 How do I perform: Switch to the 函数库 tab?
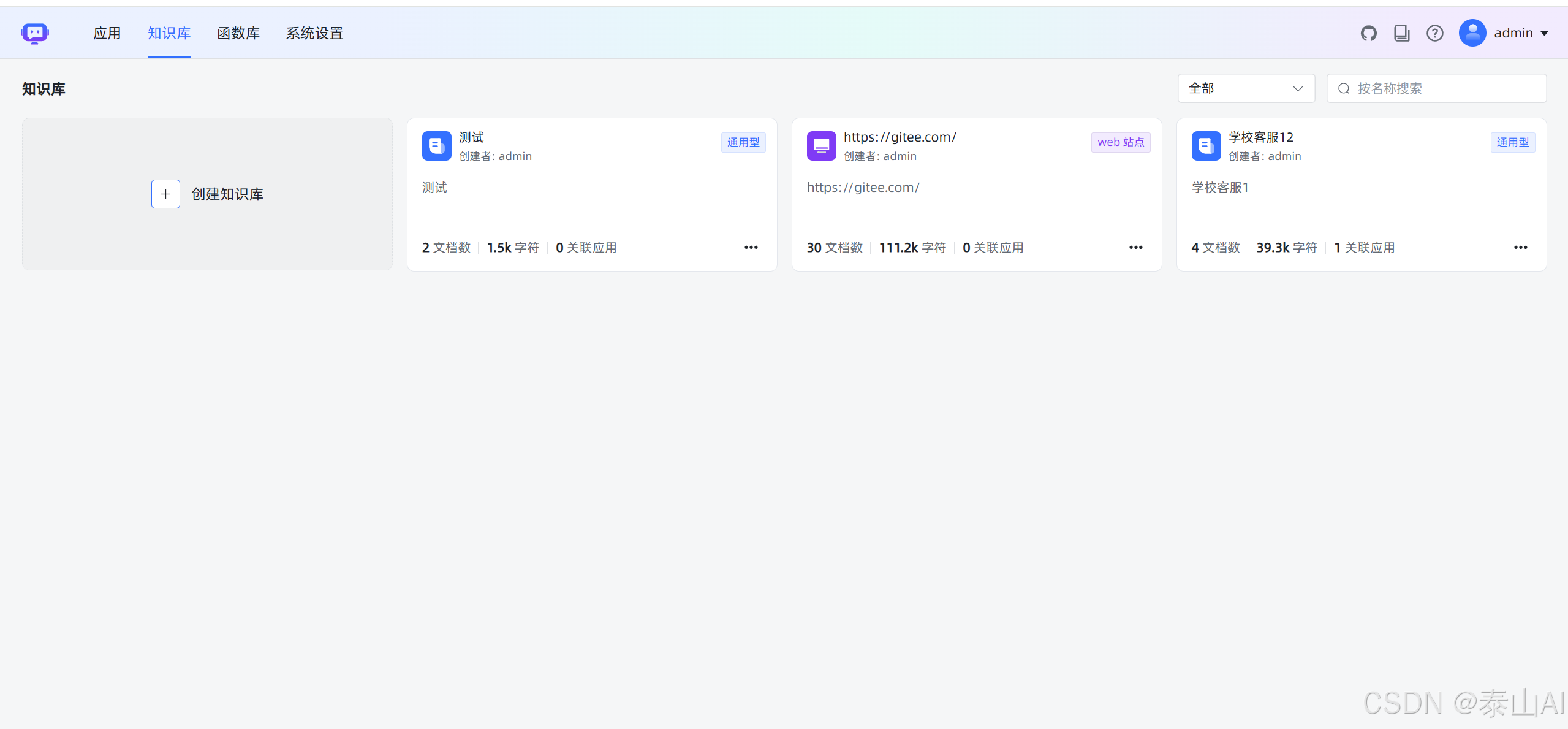238,33
